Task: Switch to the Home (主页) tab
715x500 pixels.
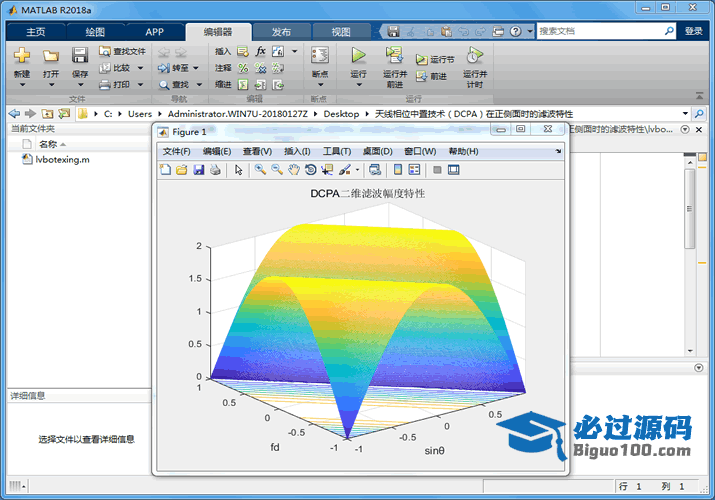Action: click(36, 32)
